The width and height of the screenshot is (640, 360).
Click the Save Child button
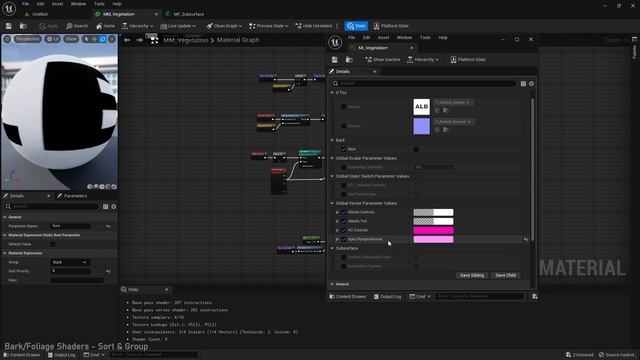click(505, 276)
